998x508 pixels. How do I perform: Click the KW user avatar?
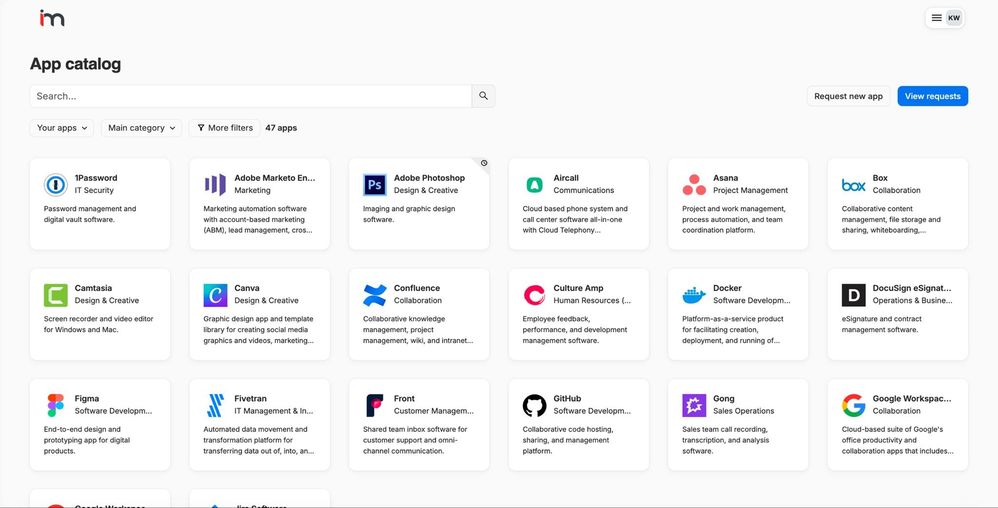pos(954,18)
